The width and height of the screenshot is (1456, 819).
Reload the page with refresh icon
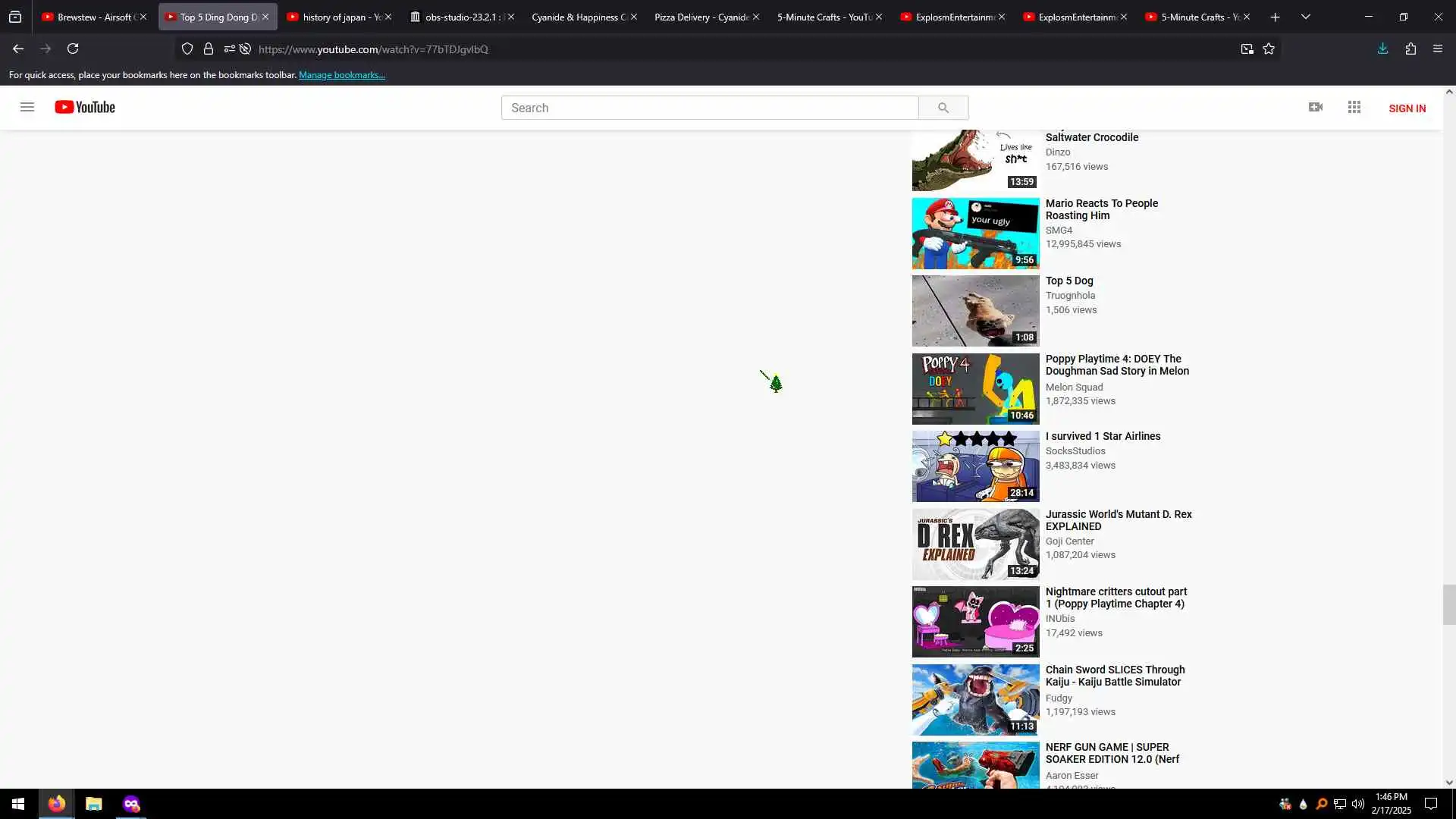[x=73, y=49]
